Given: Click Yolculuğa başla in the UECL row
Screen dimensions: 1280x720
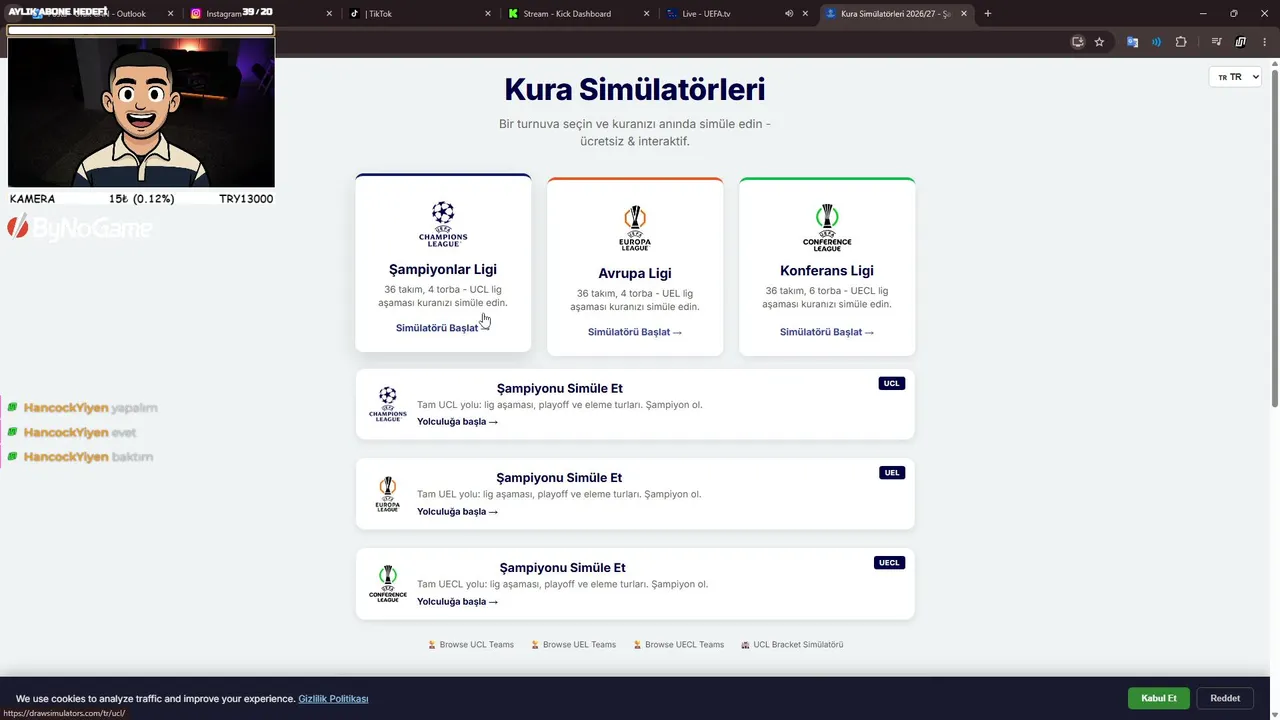Looking at the screenshot, I should tap(457, 602).
